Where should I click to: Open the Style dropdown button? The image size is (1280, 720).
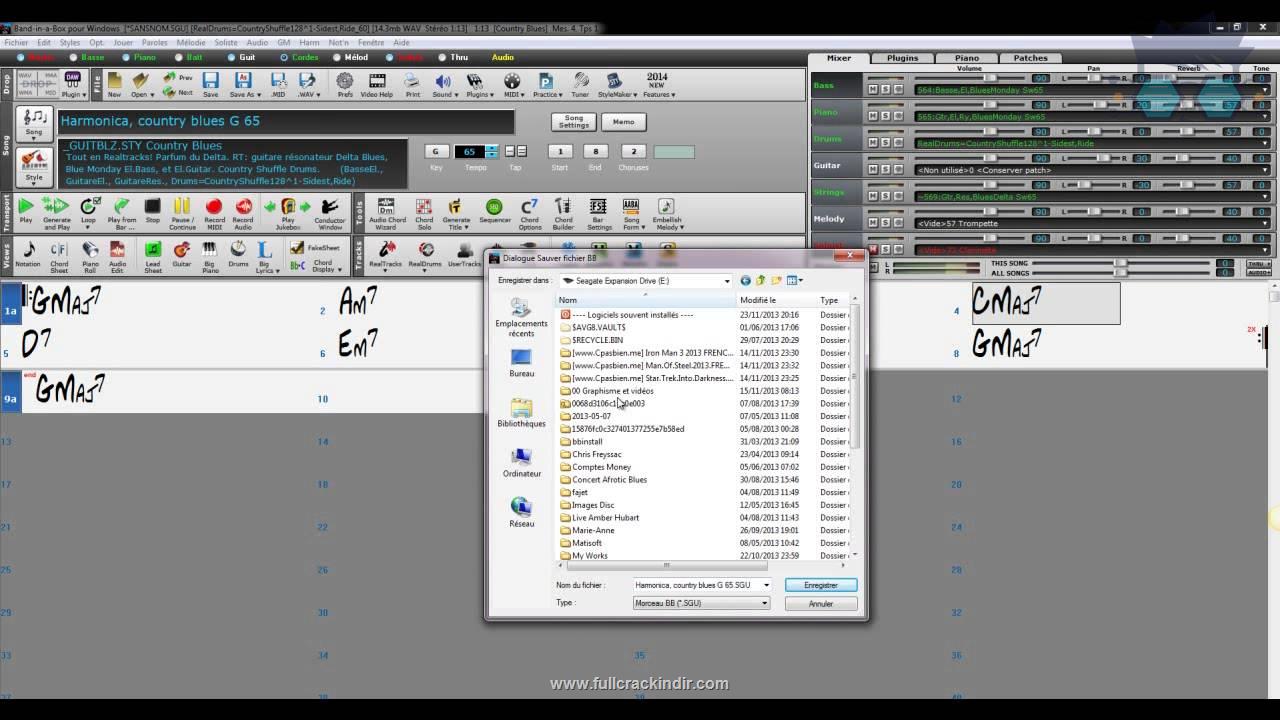point(34,166)
